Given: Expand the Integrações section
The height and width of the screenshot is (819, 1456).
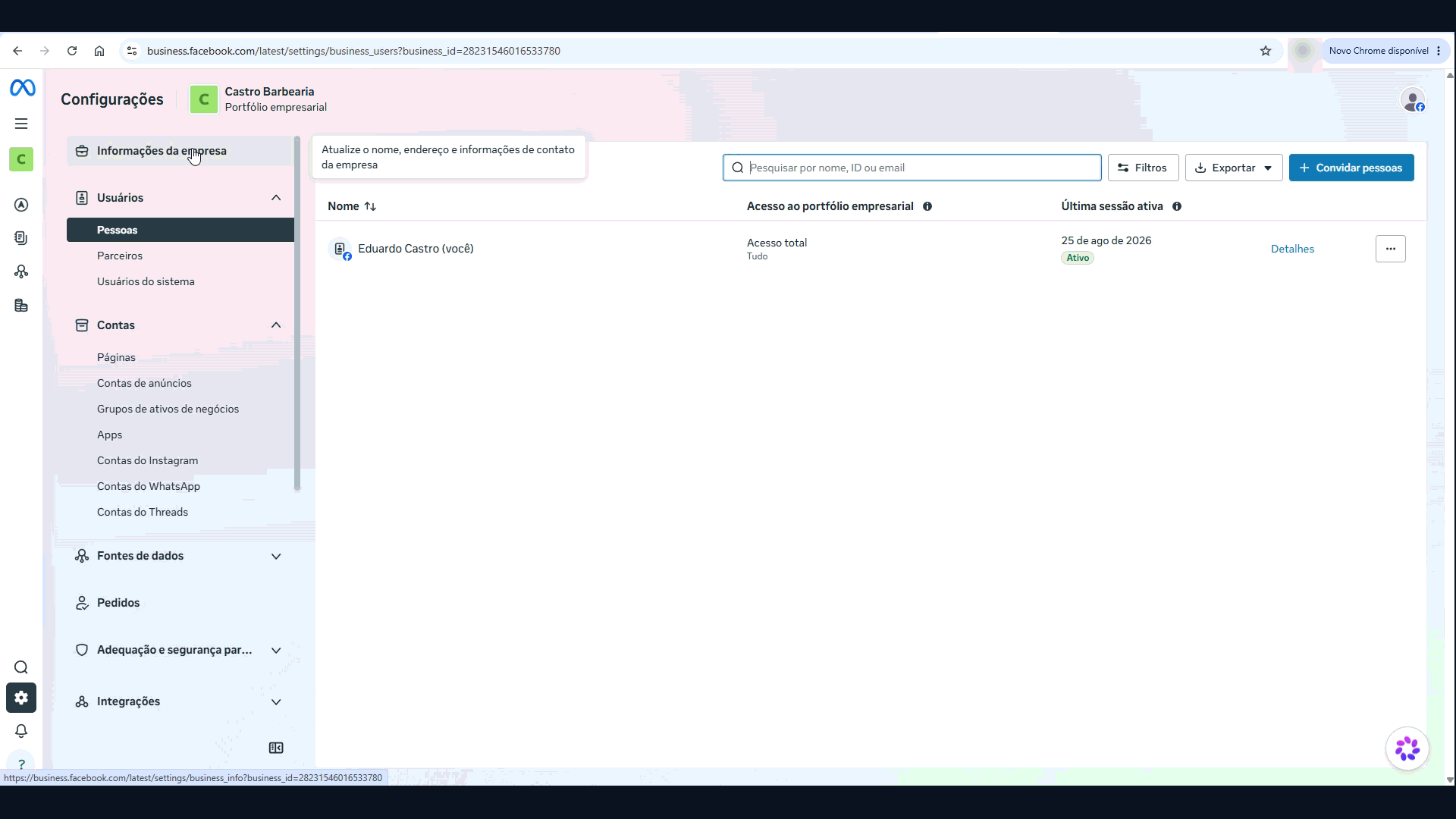Looking at the screenshot, I should (x=276, y=701).
